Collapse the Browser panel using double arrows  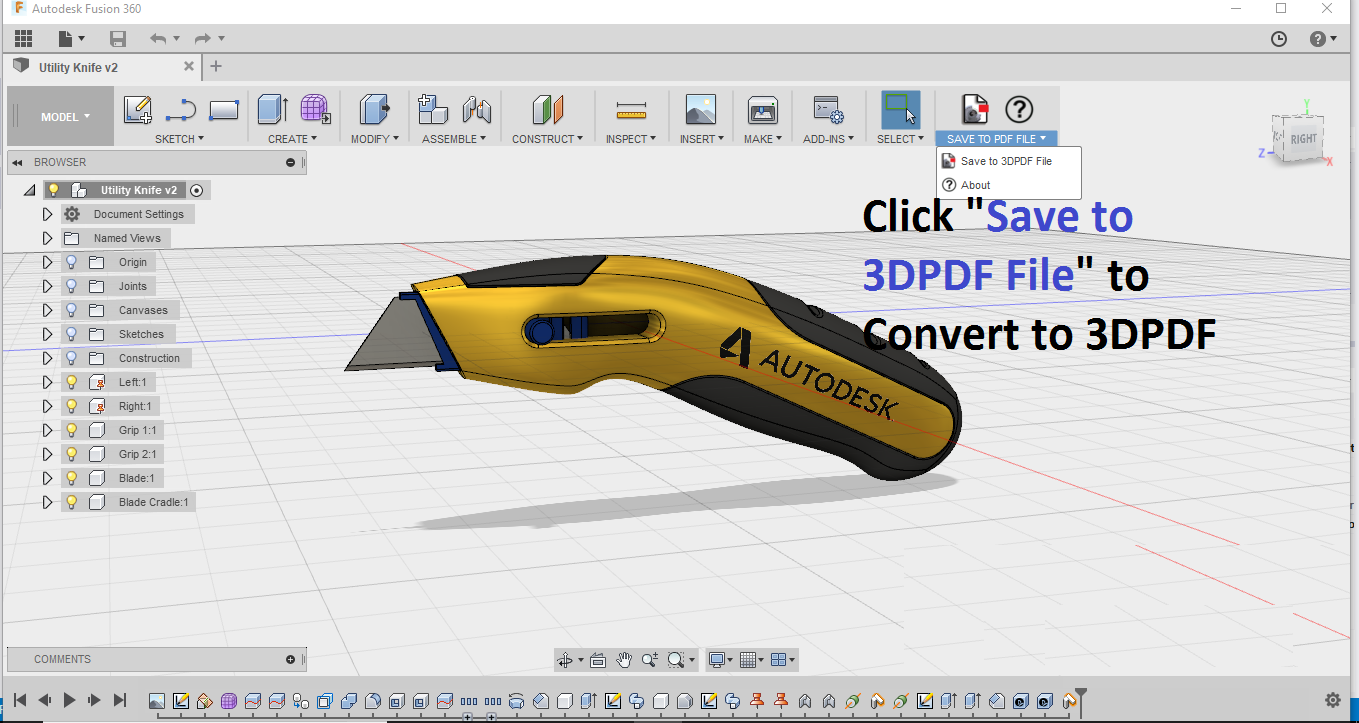click(x=18, y=162)
